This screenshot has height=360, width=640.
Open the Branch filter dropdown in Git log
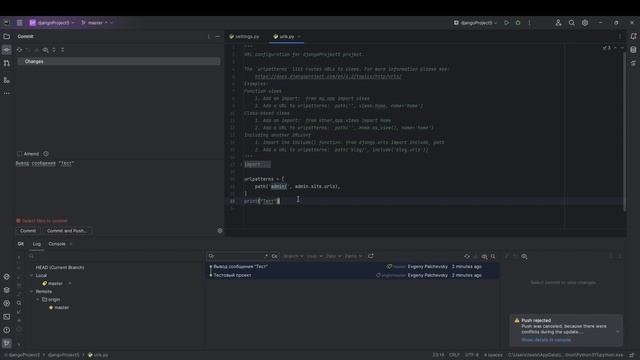[x=293, y=256]
